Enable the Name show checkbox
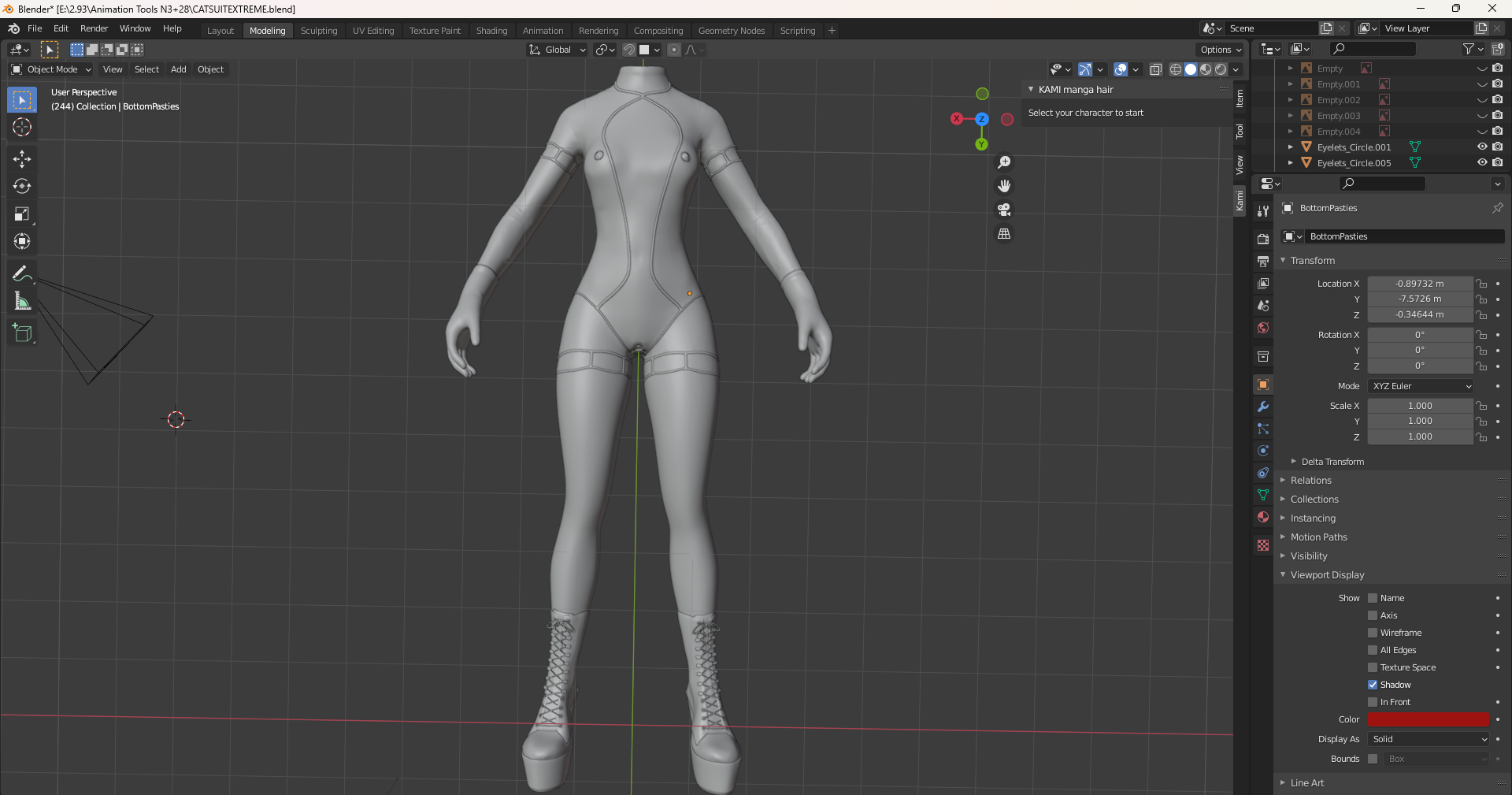Viewport: 1512px width, 795px height. 1373,598
